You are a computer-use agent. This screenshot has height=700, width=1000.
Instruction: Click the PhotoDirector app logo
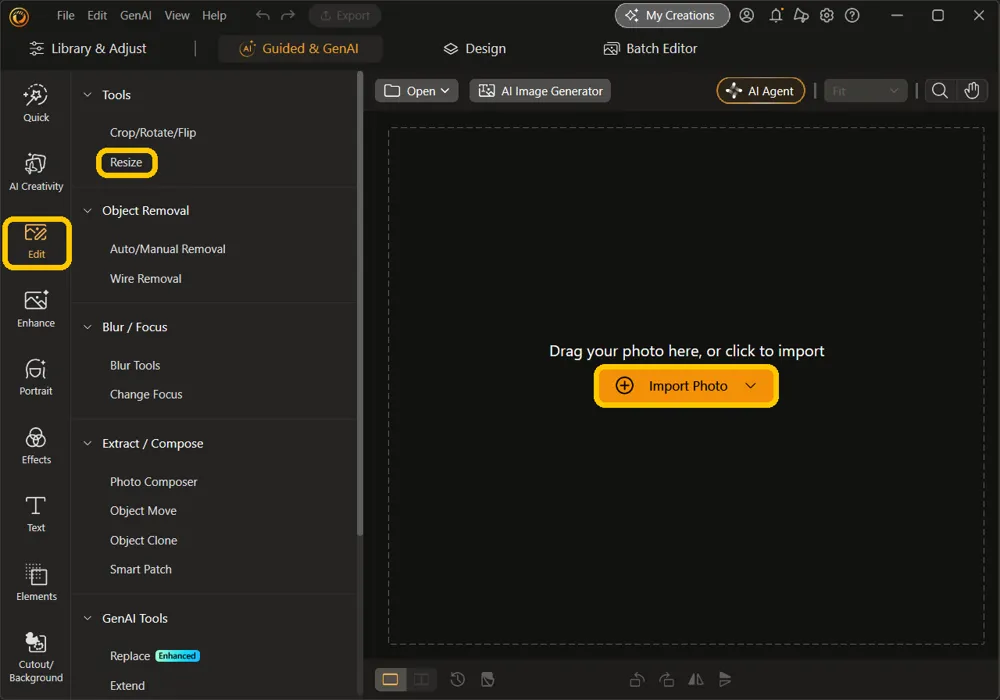click(x=19, y=17)
